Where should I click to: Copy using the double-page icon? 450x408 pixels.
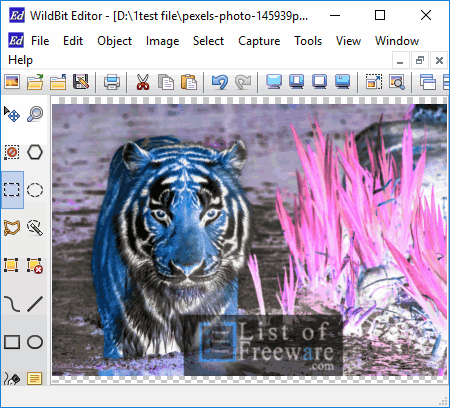tap(166, 82)
